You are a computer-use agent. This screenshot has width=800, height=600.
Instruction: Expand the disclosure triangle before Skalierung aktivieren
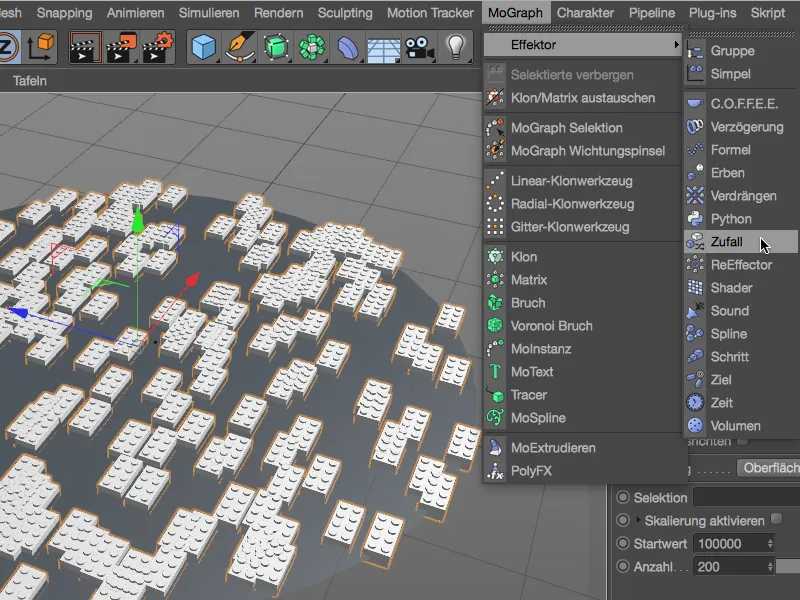click(x=638, y=519)
